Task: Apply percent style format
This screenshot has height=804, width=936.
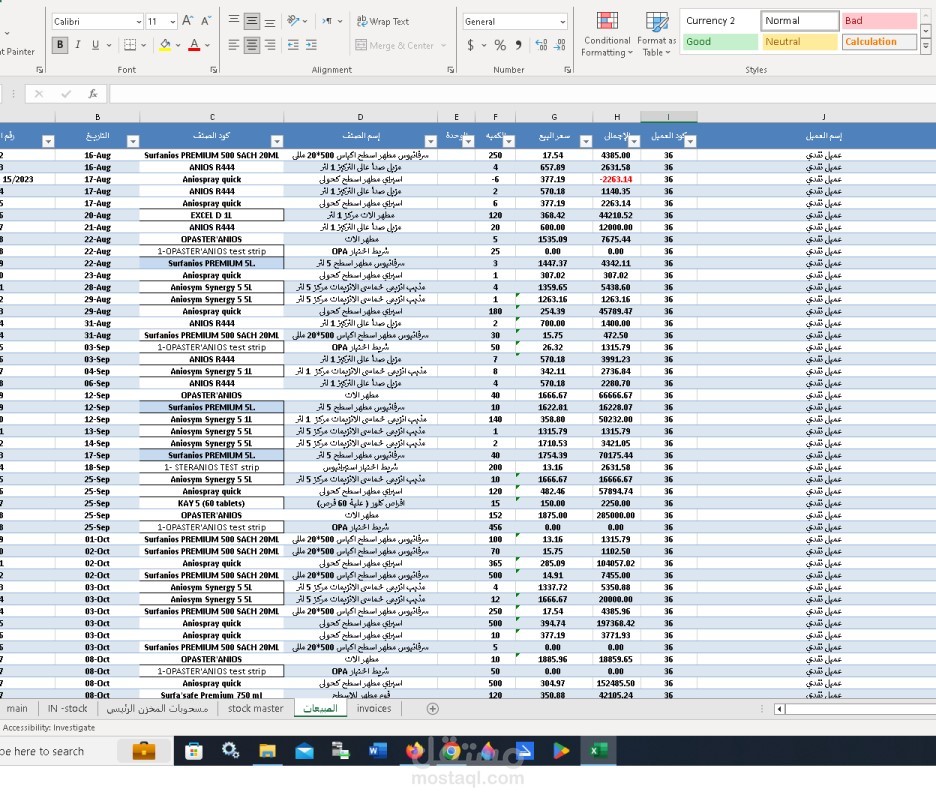Action: tap(500, 45)
